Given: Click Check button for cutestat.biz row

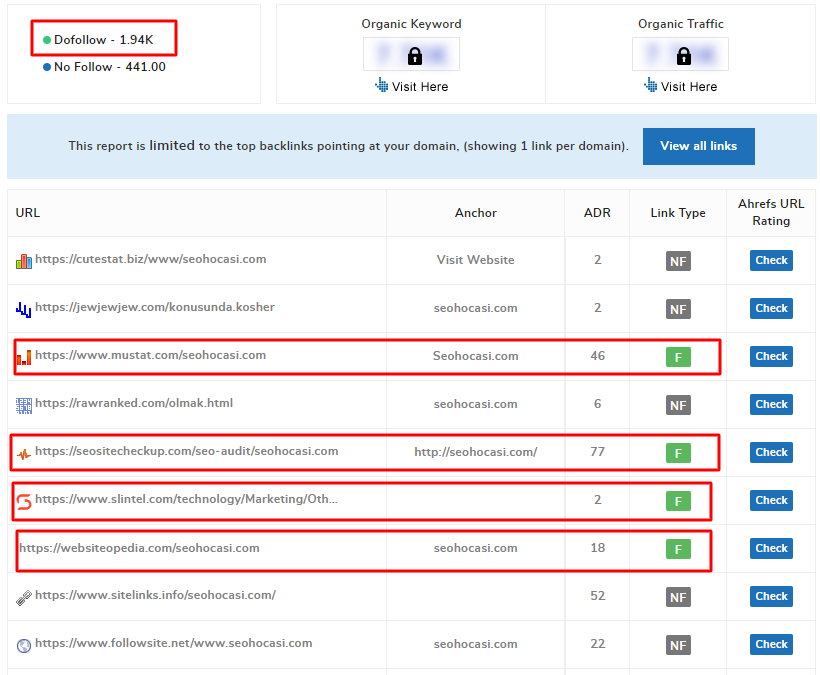Looking at the screenshot, I should (771, 260).
